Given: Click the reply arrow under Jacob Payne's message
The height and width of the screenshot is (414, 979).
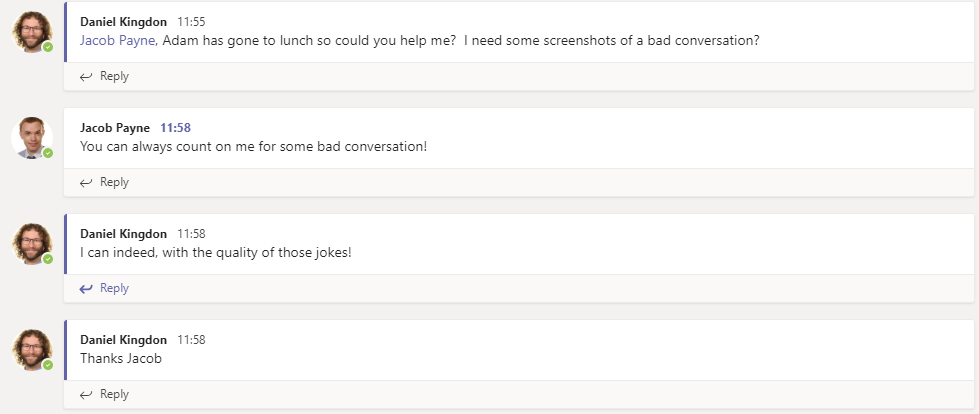Looking at the screenshot, I should [86, 182].
